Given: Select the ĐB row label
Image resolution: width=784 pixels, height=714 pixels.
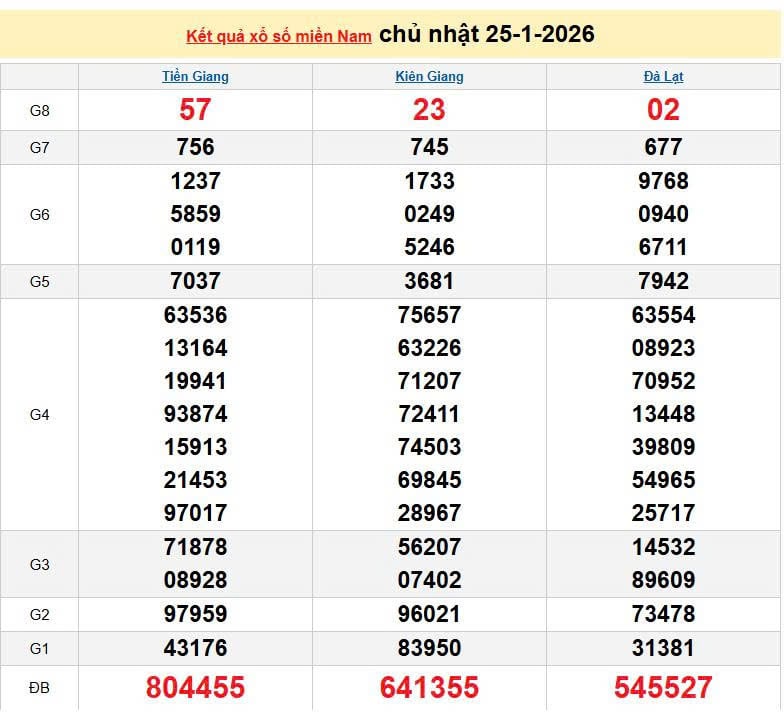Looking at the screenshot, I should tap(39, 688).
